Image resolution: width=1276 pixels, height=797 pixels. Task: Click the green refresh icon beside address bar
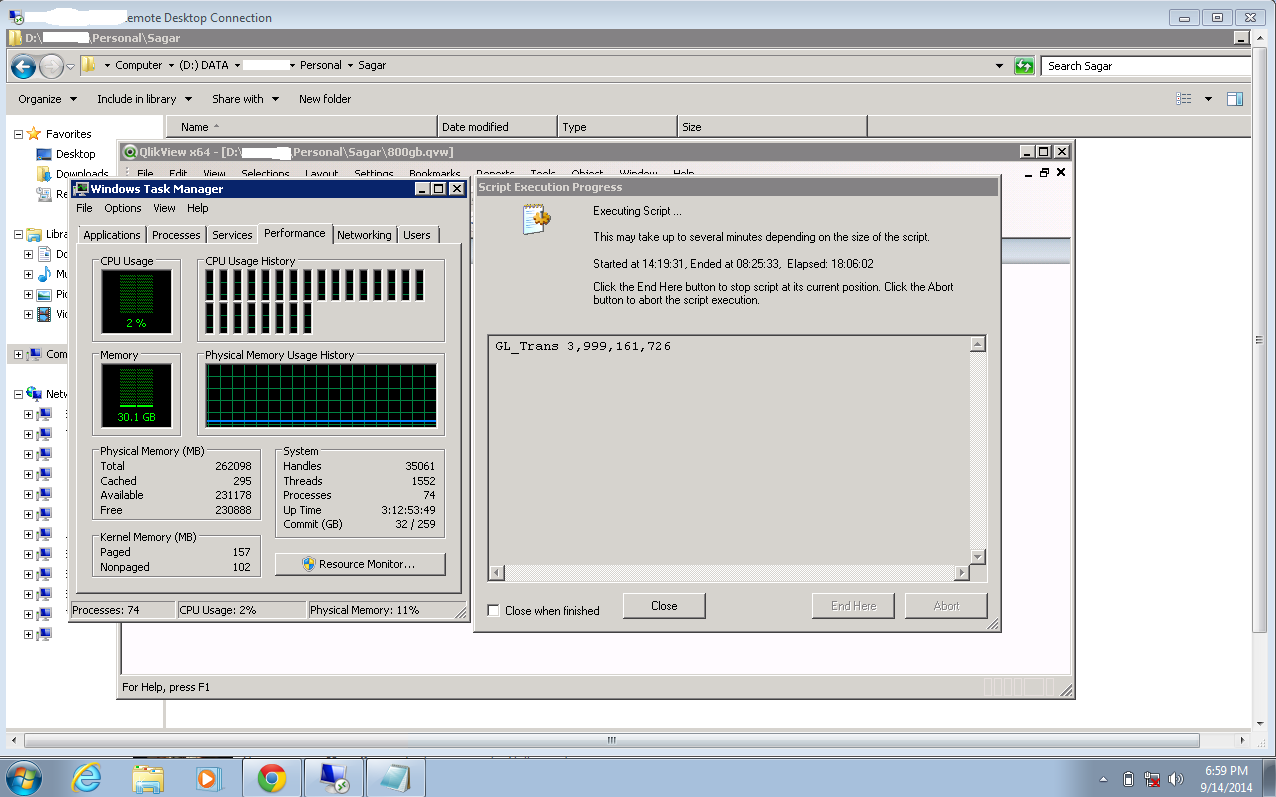(1023, 66)
